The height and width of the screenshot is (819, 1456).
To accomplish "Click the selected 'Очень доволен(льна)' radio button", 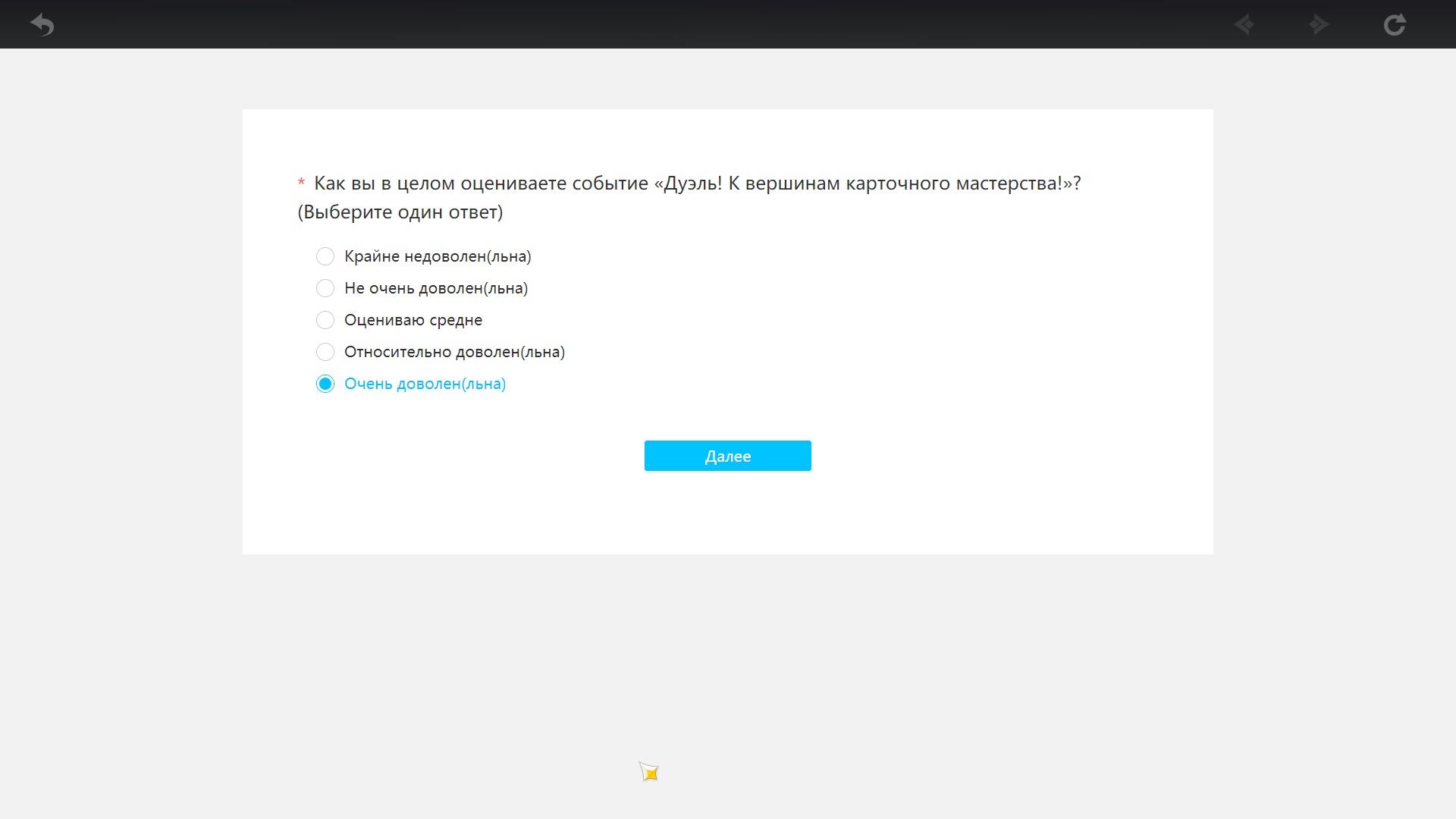I will pos(325,384).
